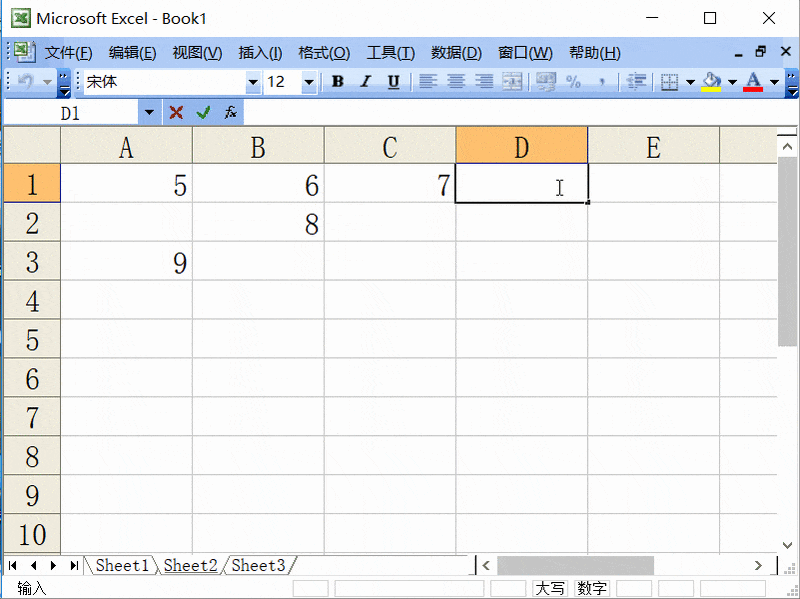800x599 pixels.
Task: Switch to the Sheet2 tab
Action: (189, 565)
